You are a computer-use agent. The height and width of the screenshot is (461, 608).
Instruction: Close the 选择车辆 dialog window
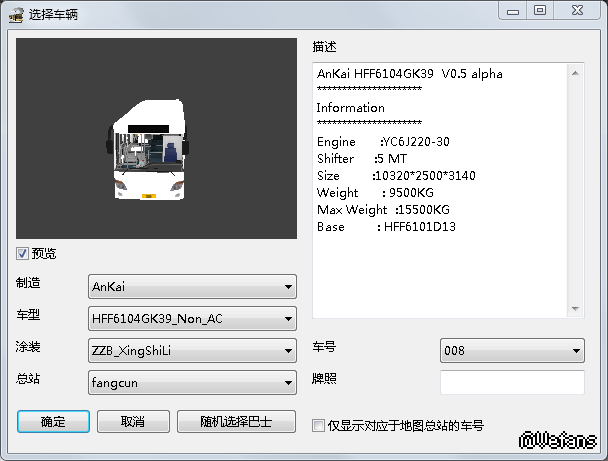[x=577, y=10]
